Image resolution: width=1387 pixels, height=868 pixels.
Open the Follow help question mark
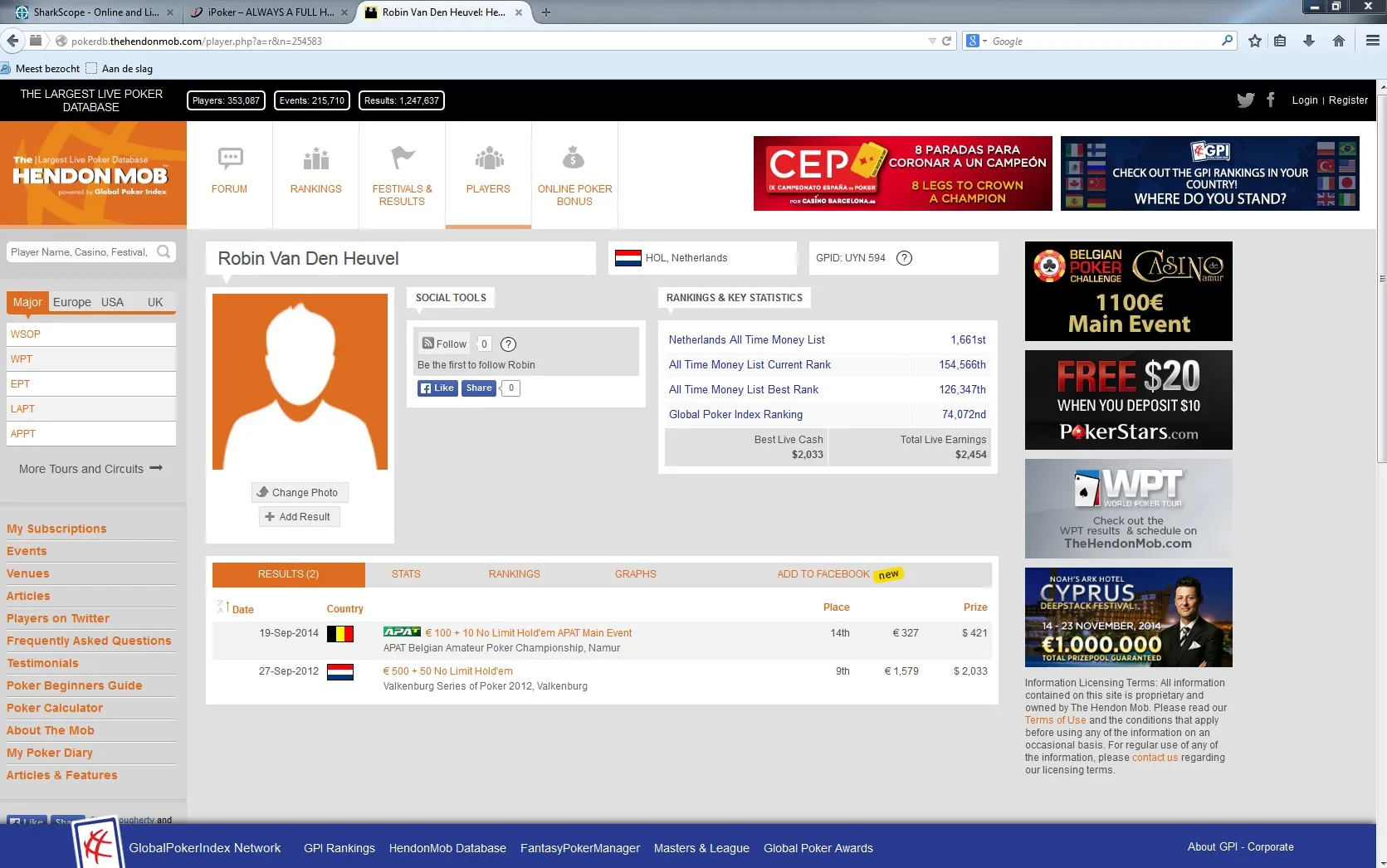[509, 344]
